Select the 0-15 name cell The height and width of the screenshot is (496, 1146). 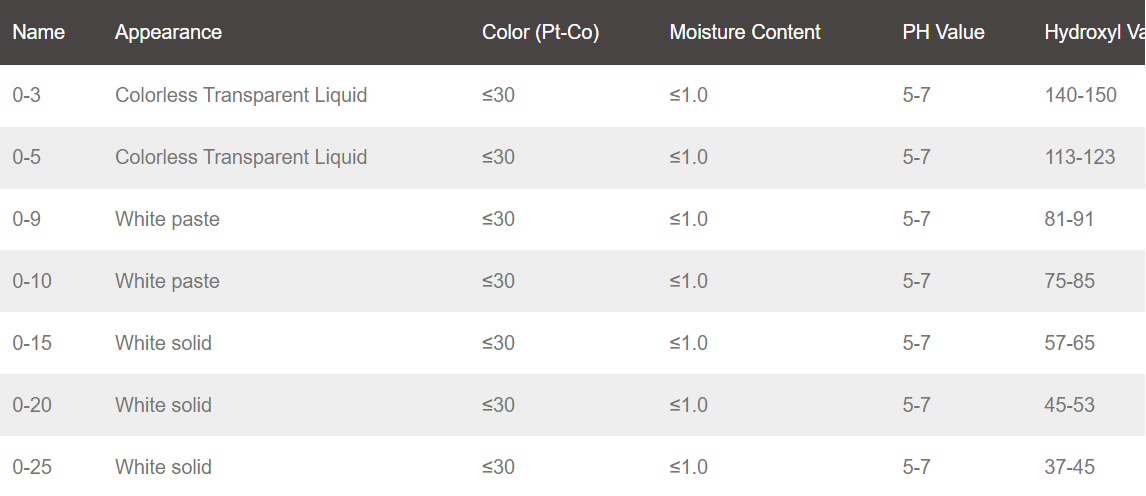coord(32,343)
